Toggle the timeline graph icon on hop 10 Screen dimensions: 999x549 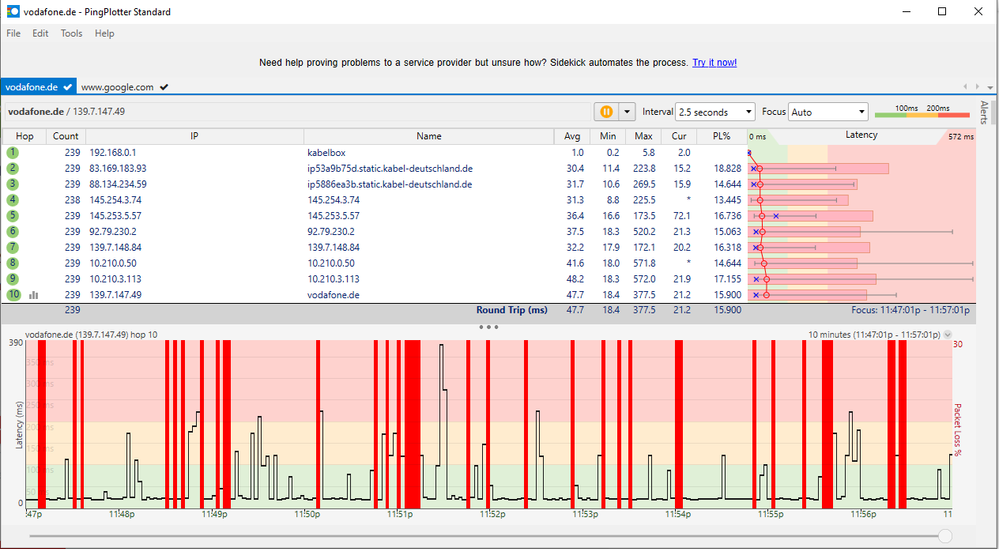[x=34, y=295]
